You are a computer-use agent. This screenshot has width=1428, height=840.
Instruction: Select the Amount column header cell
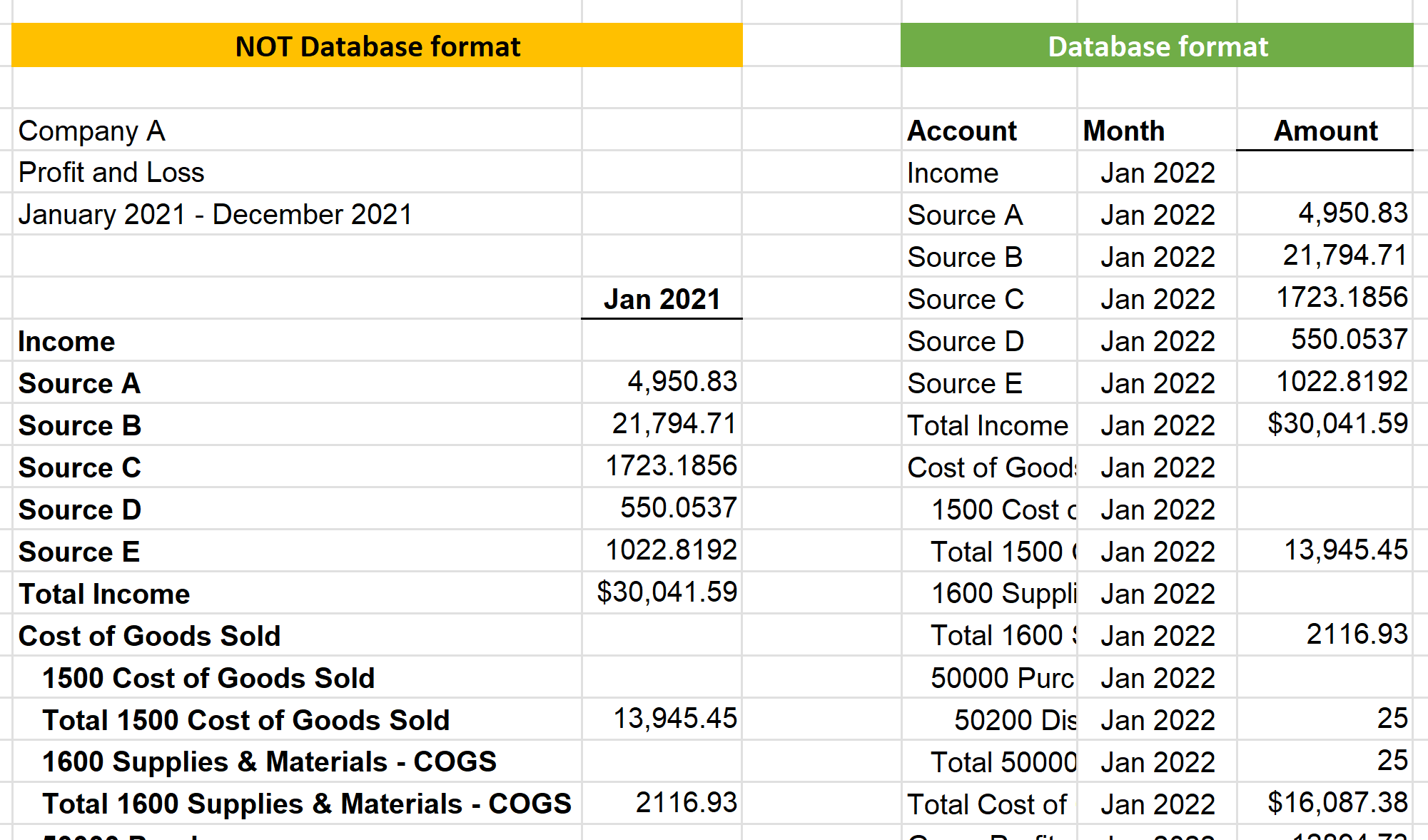pos(1325,131)
